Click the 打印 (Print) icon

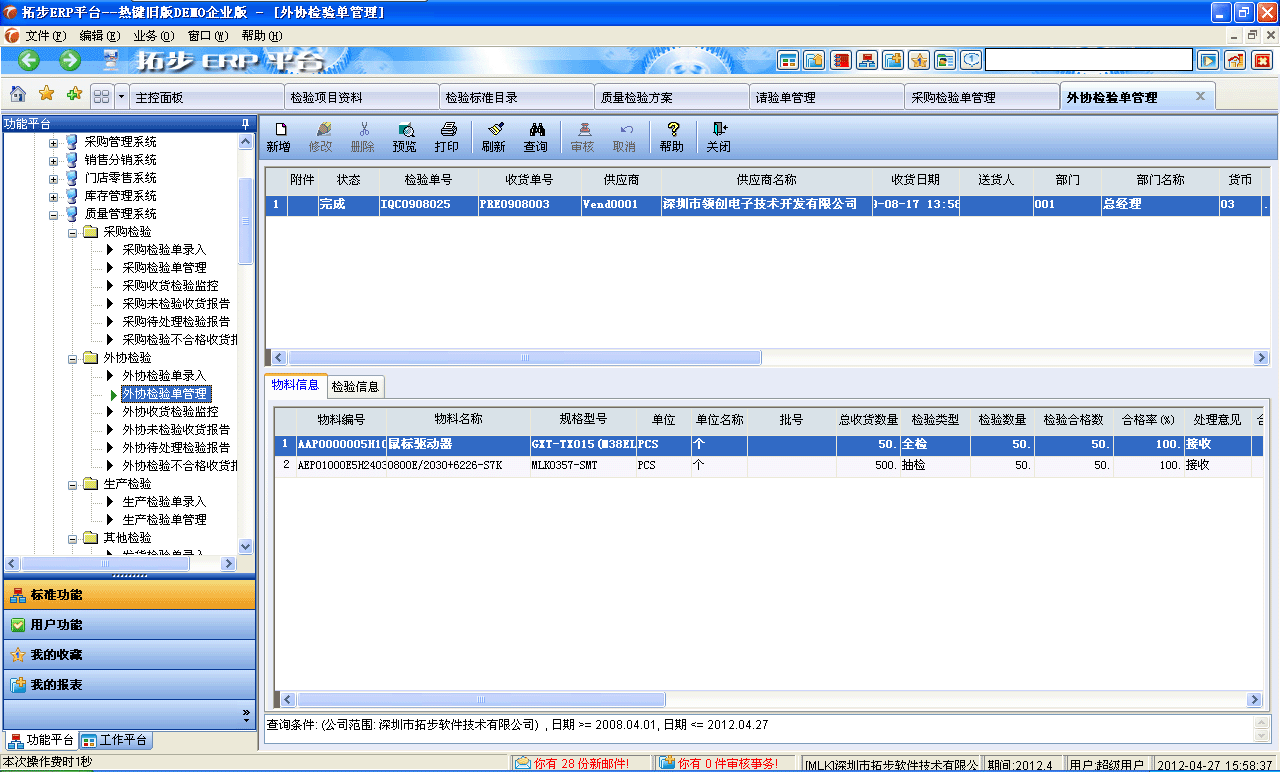click(x=448, y=137)
